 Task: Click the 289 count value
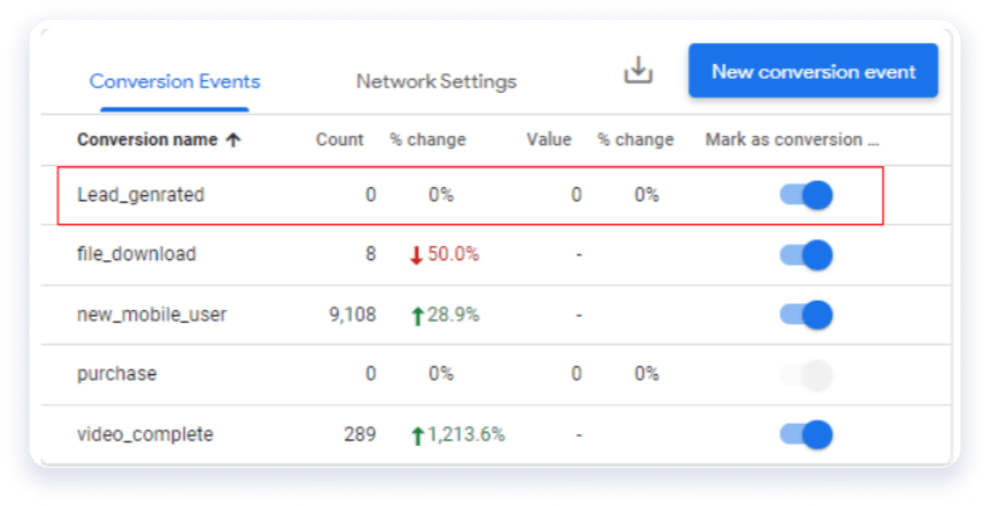360,435
